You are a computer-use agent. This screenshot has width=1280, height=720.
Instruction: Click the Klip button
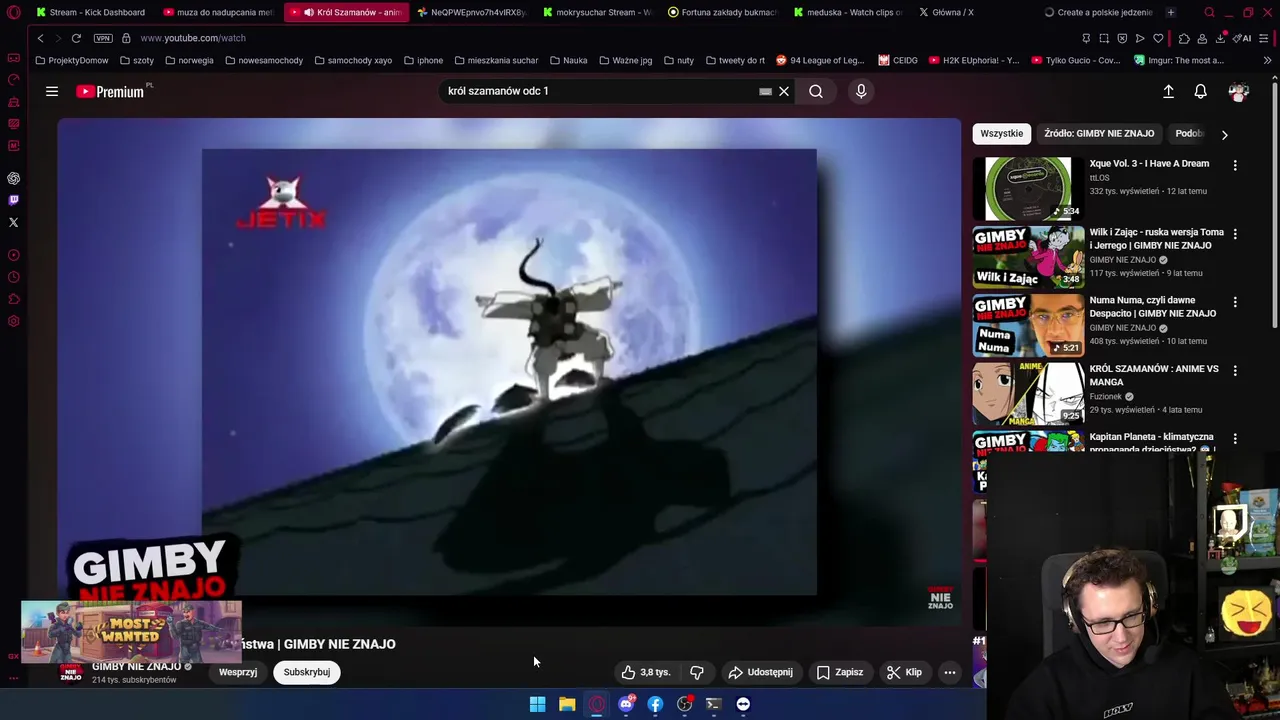coord(904,672)
